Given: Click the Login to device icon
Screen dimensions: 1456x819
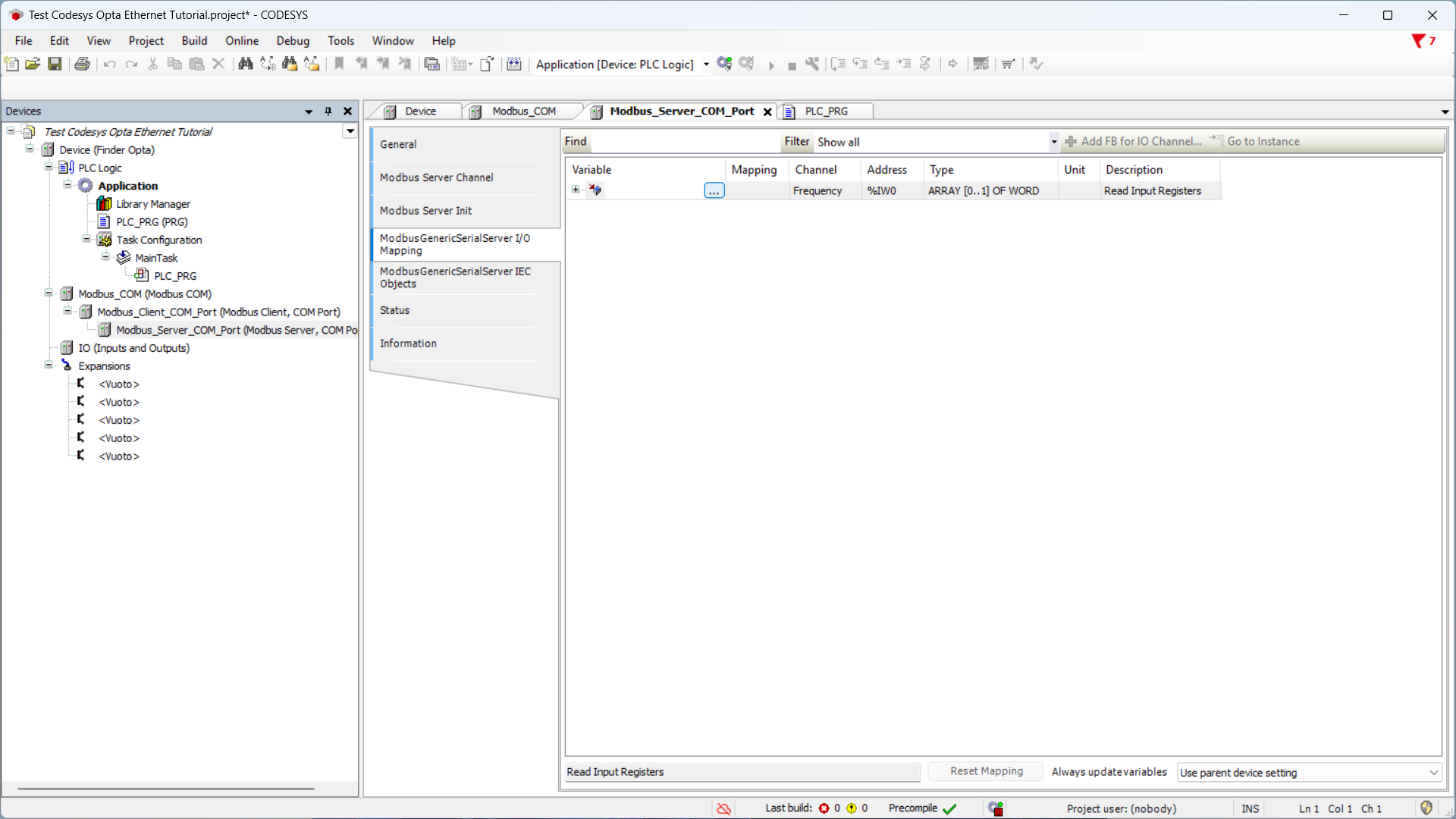Looking at the screenshot, I should coord(724,64).
